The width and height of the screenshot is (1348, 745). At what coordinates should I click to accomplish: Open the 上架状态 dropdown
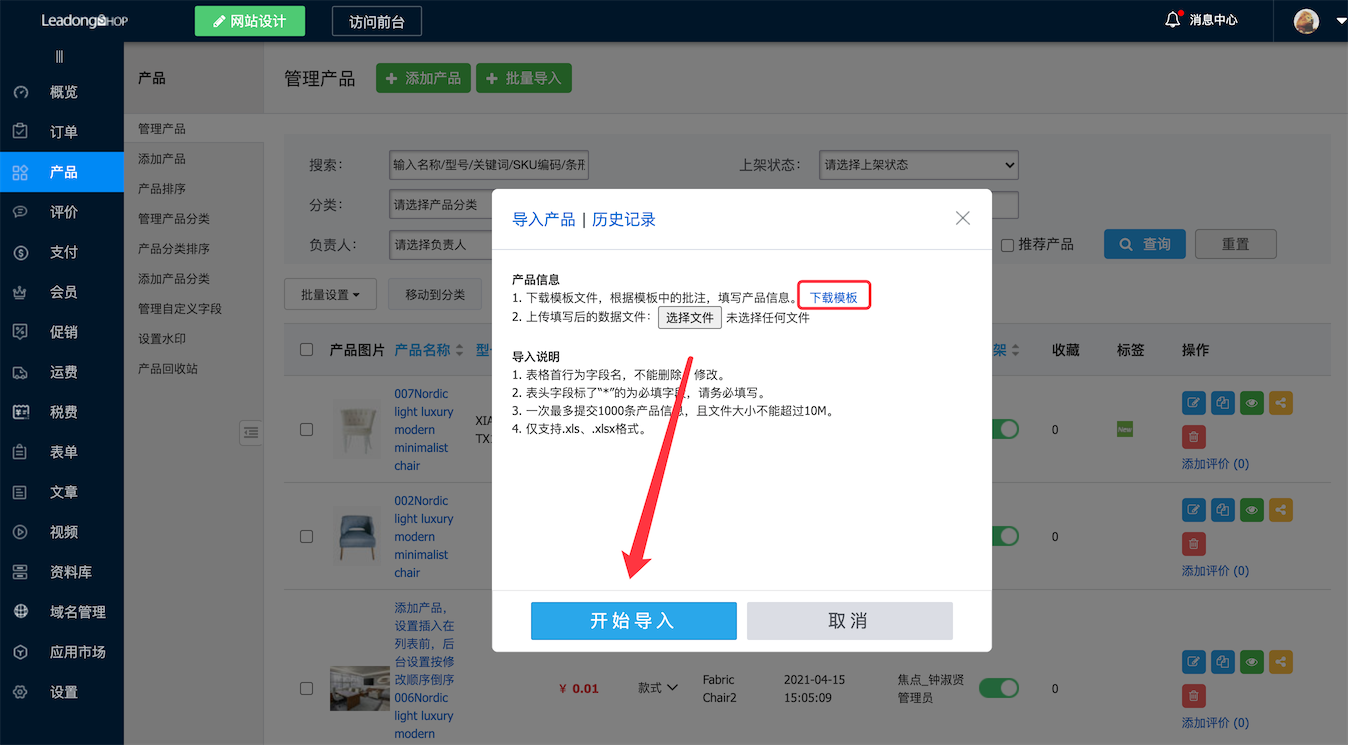(917, 164)
